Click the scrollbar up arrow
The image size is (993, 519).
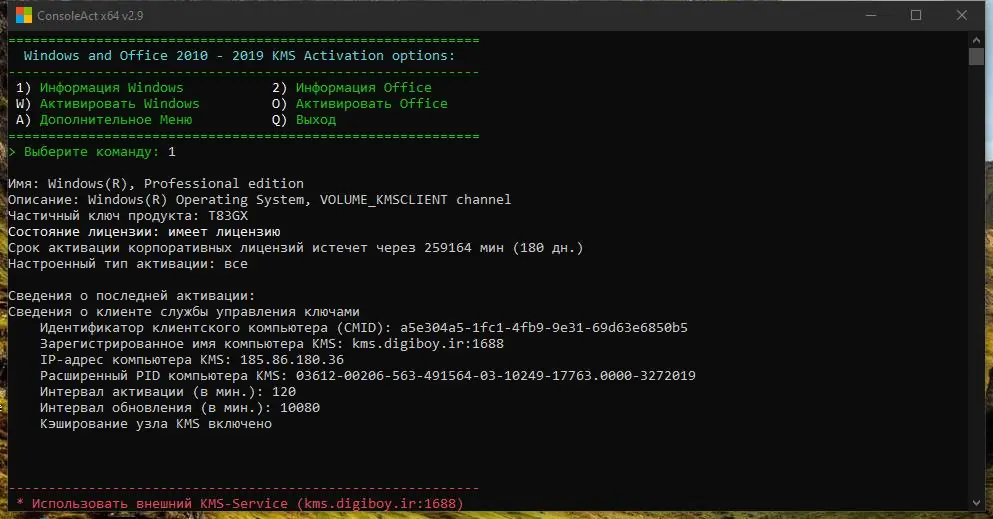tap(977, 39)
